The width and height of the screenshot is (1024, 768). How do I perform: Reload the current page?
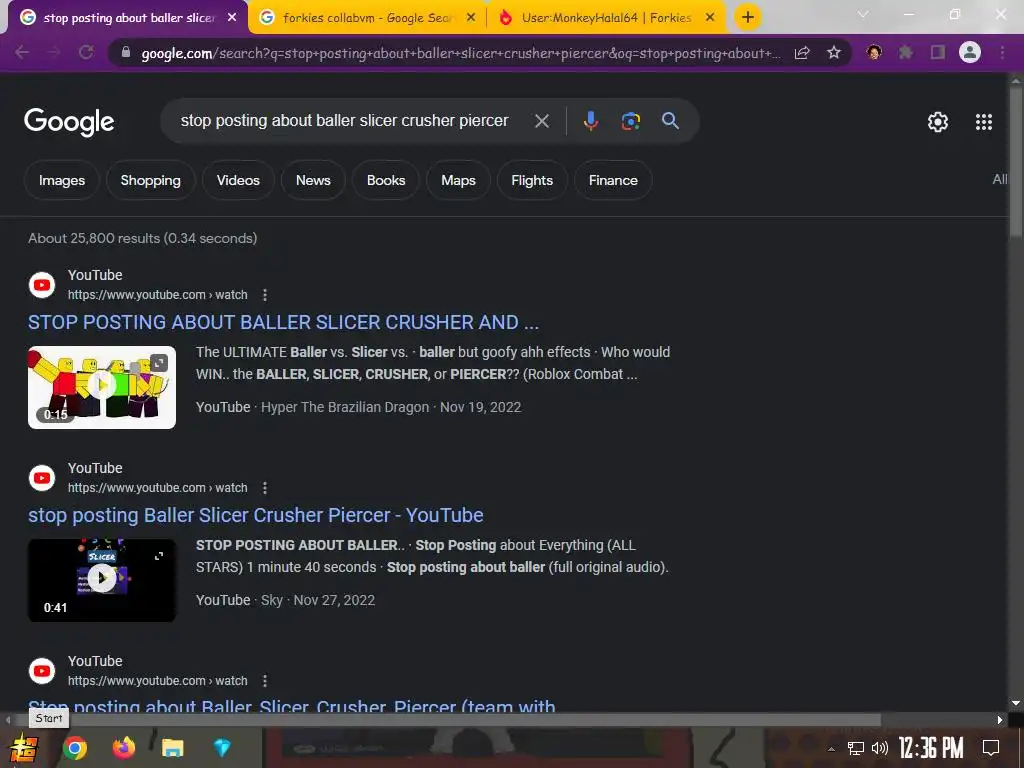point(86,52)
